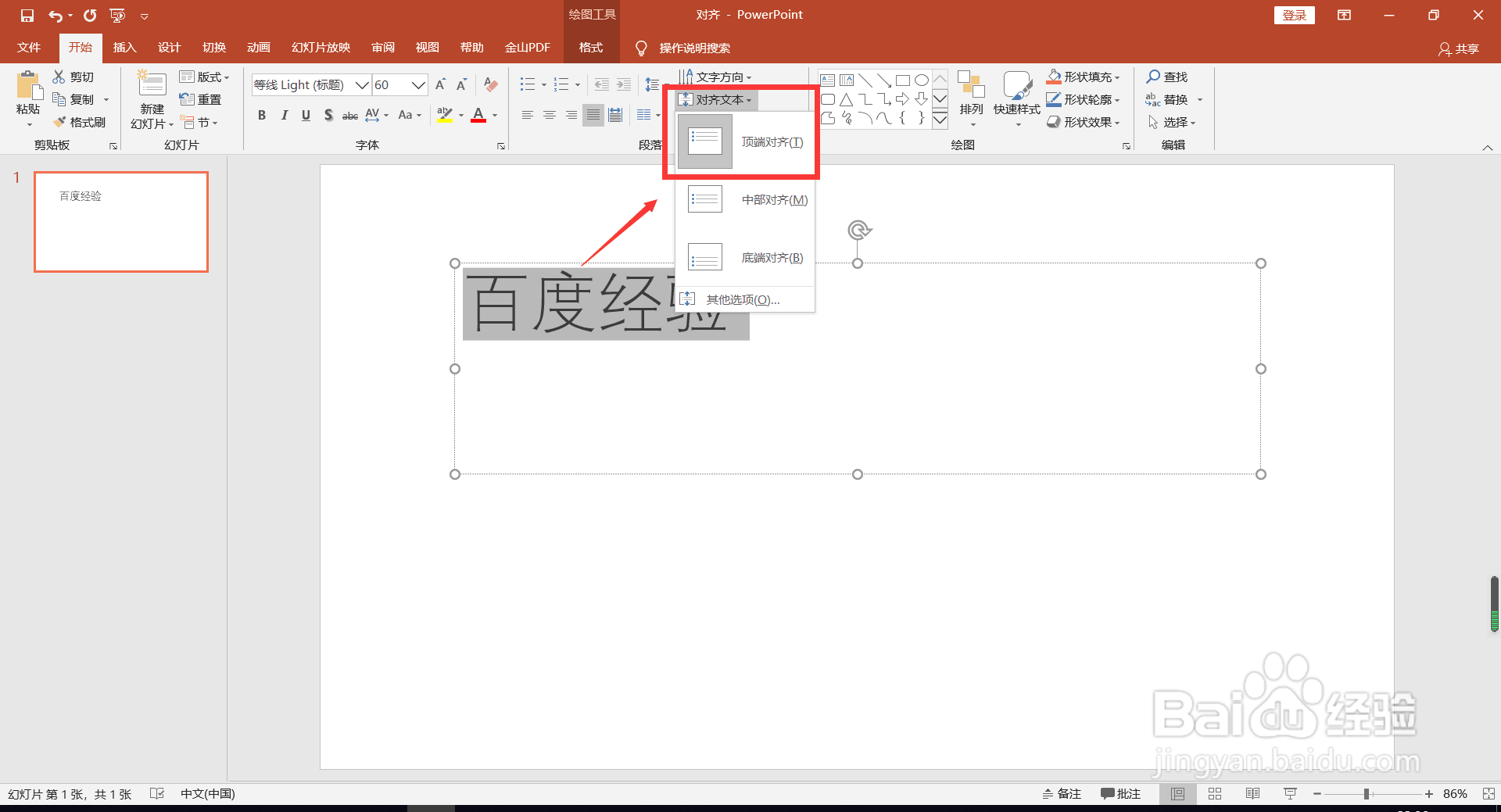Insert a text box shape from gallery

coord(828,80)
